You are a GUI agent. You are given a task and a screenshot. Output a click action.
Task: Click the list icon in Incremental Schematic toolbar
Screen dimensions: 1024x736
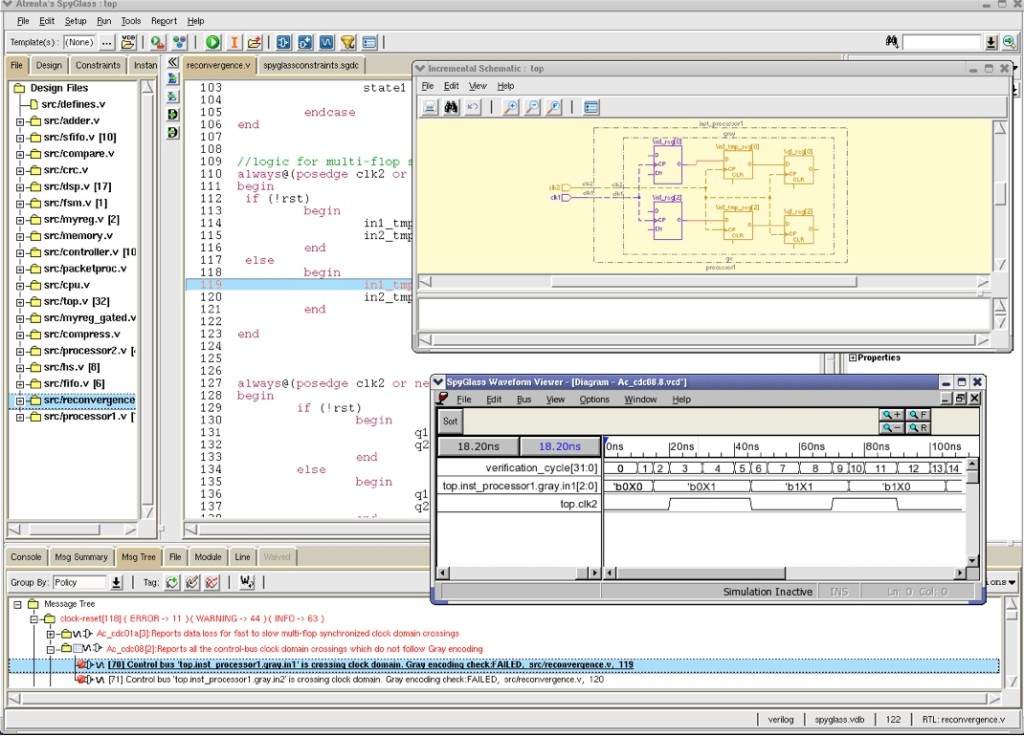point(591,107)
